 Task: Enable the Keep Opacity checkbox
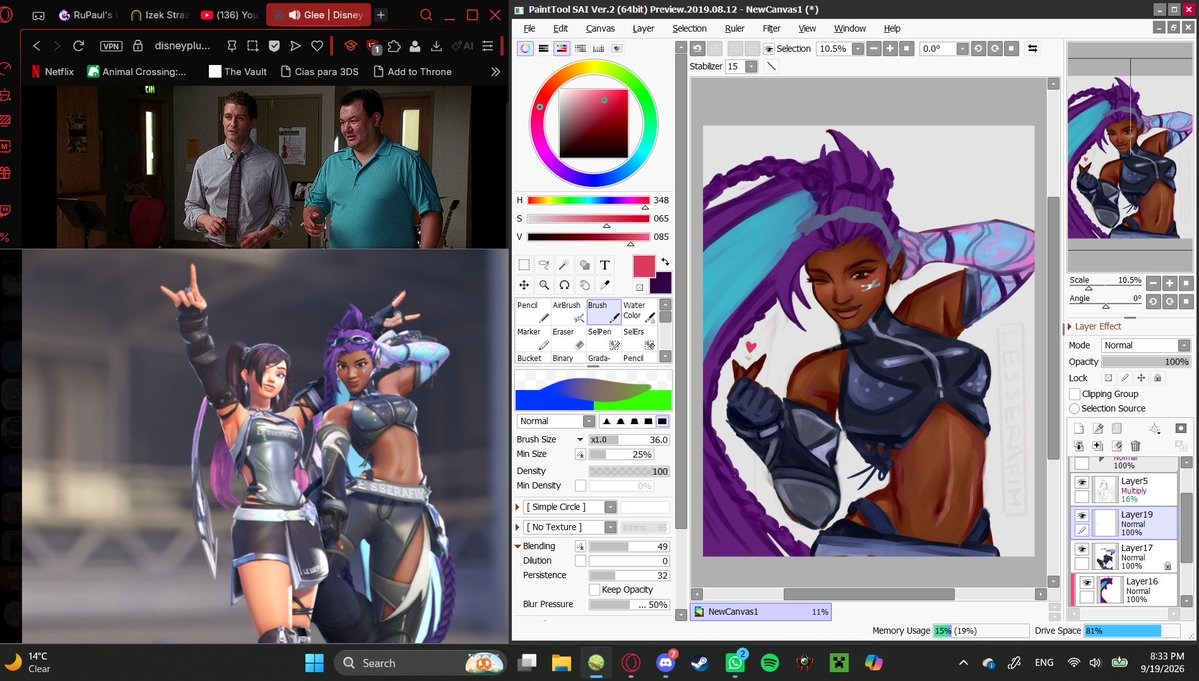[x=594, y=589]
